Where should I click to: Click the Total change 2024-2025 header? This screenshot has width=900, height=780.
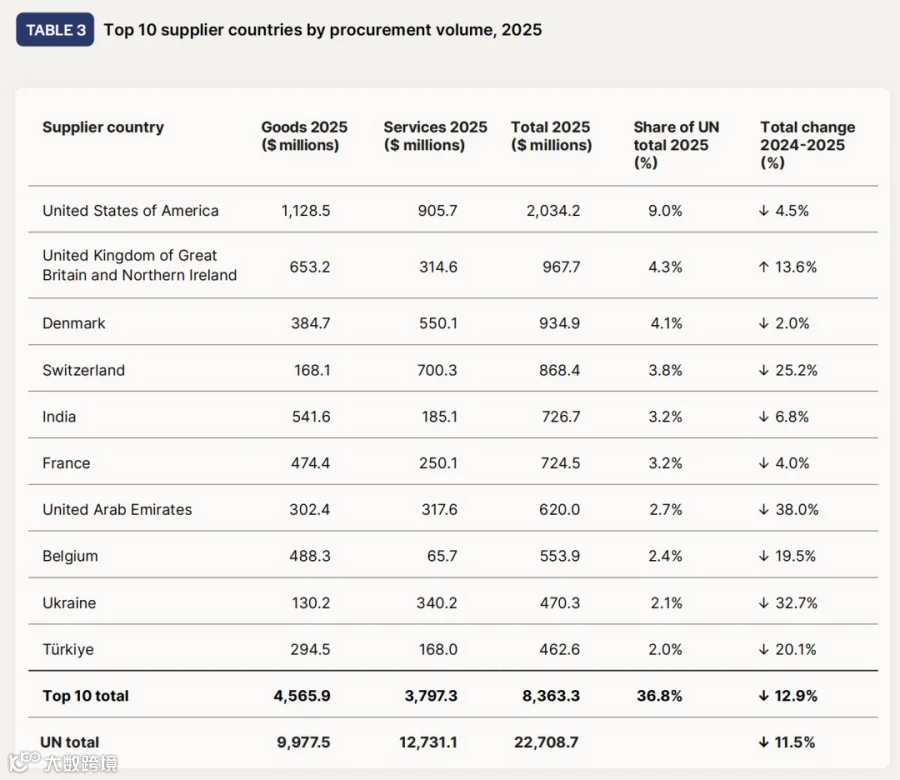[808, 145]
